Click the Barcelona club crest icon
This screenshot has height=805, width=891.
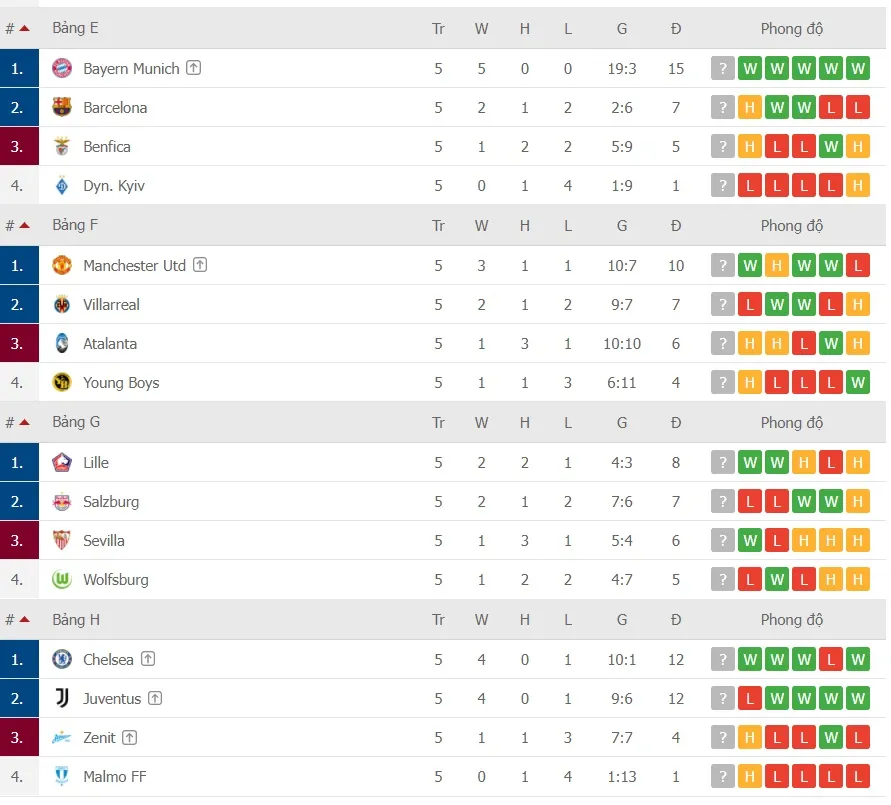tap(62, 108)
